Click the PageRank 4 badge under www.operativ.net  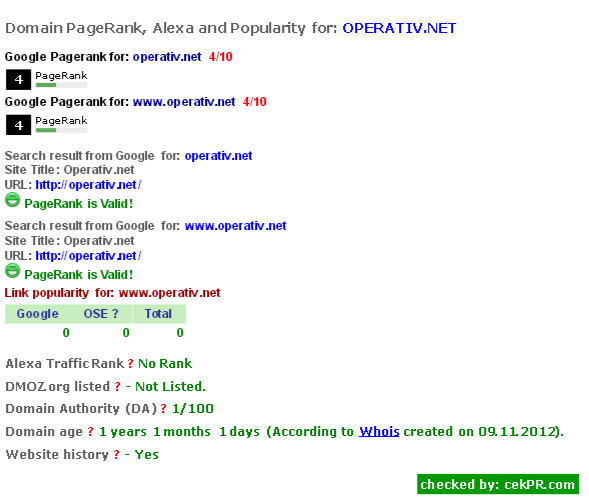click(x=18, y=125)
